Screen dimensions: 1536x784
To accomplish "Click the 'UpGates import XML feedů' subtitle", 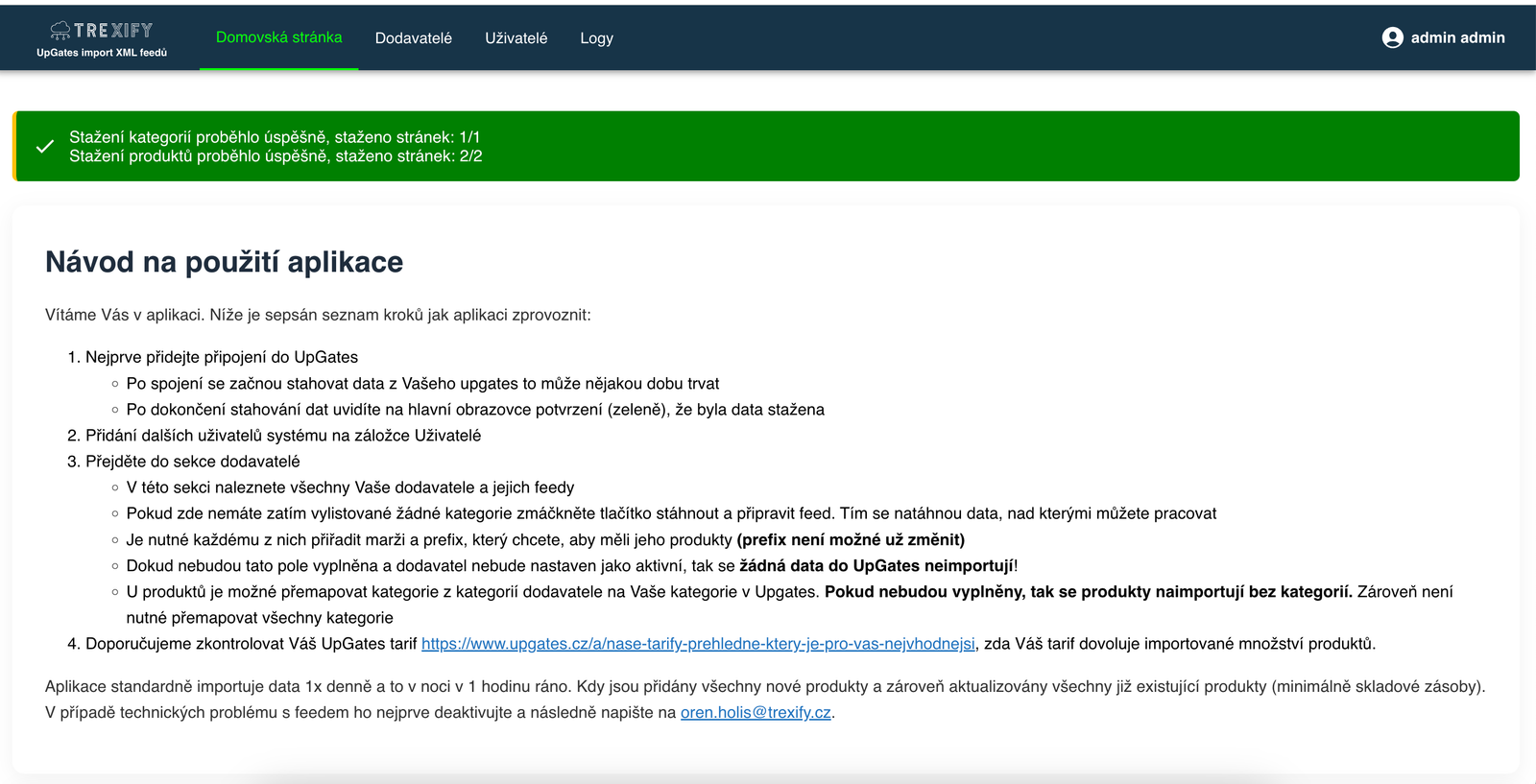I will pos(102,53).
